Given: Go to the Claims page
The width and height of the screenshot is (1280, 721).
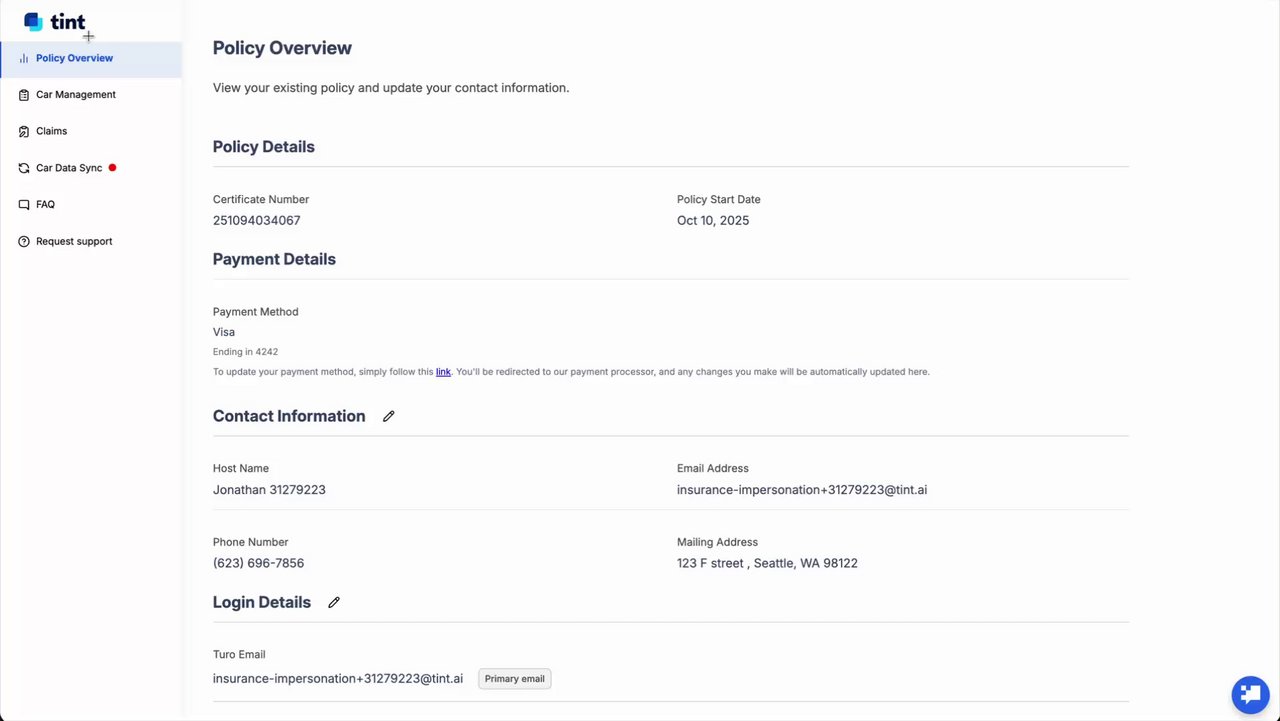Looking at the screenshot, I should 52,131.
